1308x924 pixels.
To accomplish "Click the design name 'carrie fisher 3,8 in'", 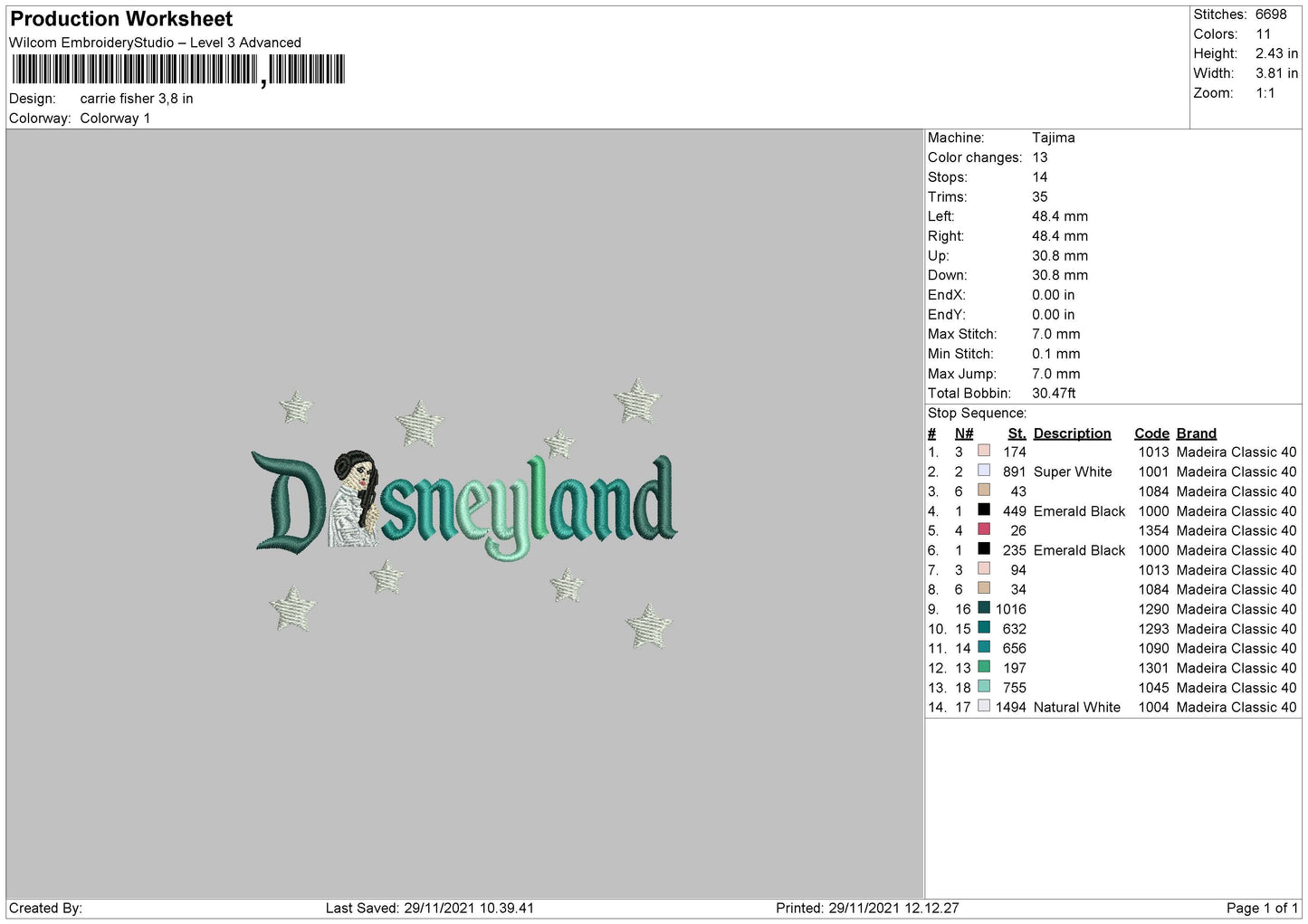I will [137, 99].
